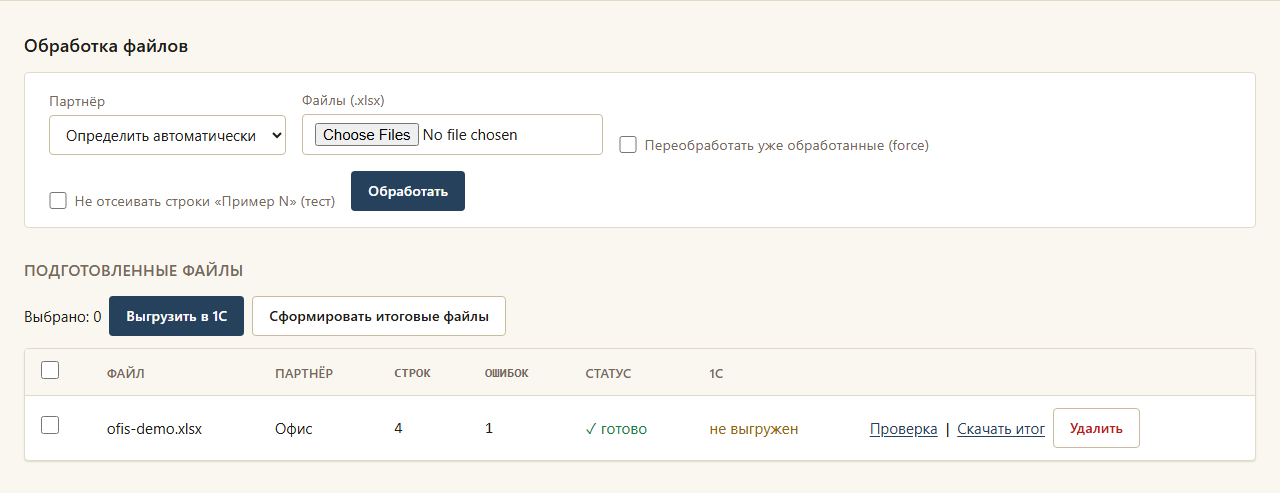Viewport: 1280px width, 493px height.
Task: Click the 'Партнёр' field label above the dropdown
Action: [77, 101]
